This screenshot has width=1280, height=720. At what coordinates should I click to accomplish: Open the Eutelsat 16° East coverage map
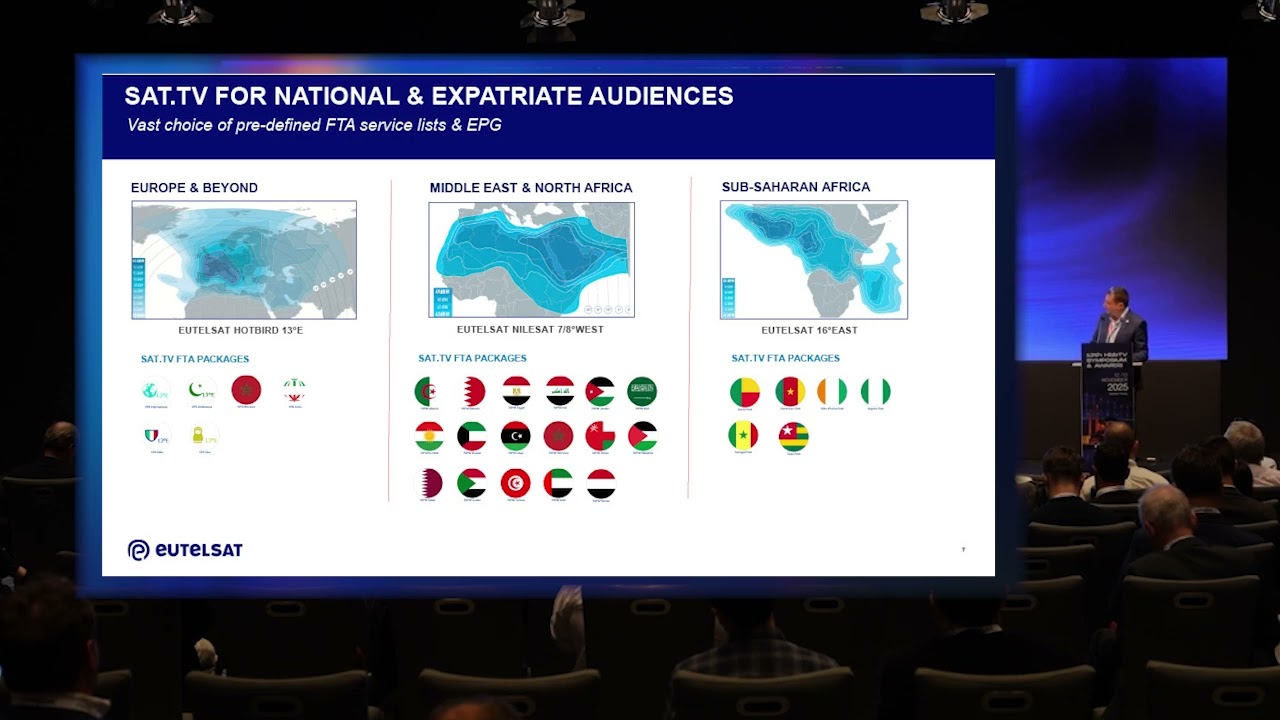tap(814, 260)
